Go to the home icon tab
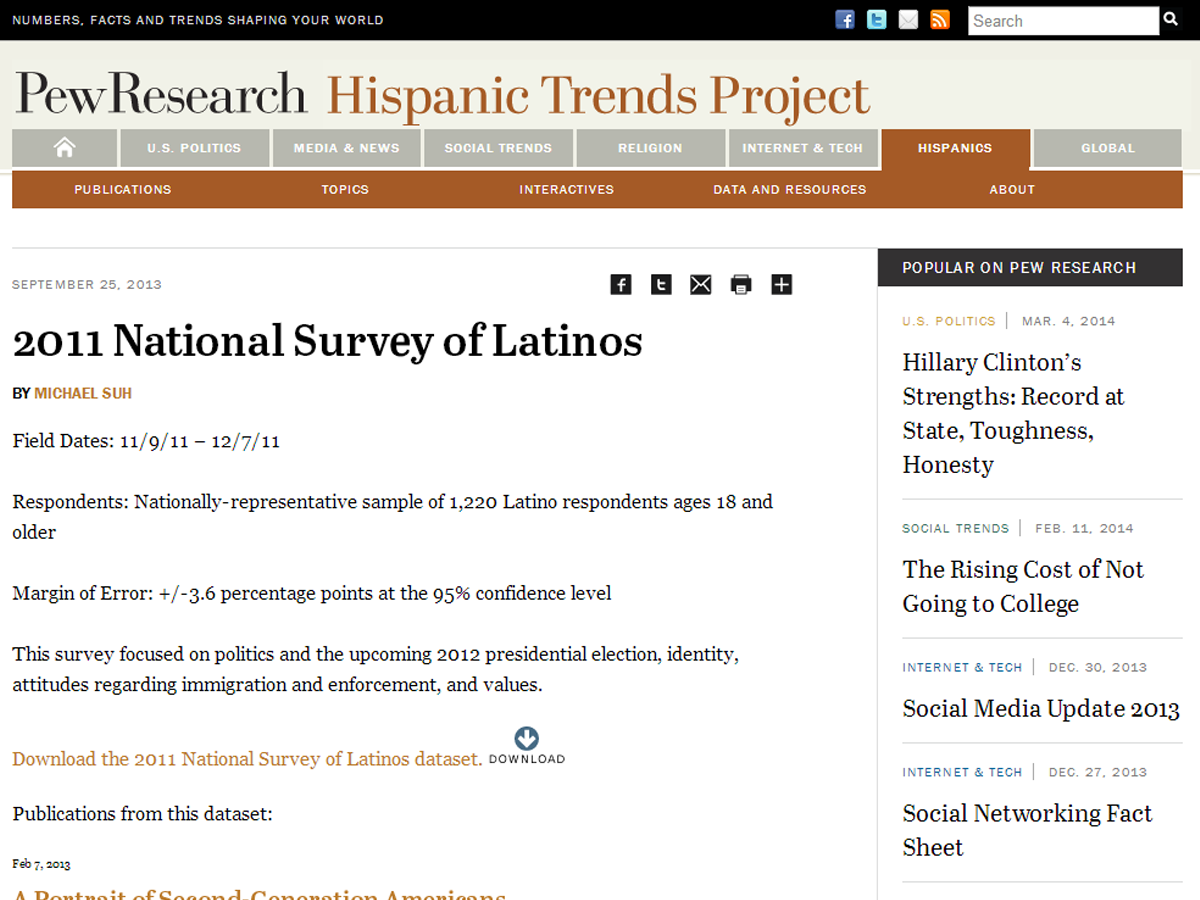Image resolution: width=1200 pixels, height=900 pixels. click(x=65, y=148)
